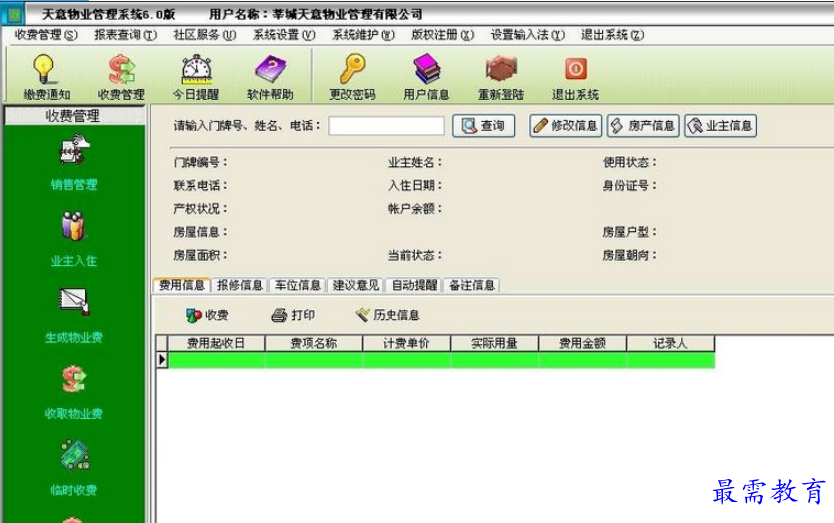Select 收取物业费 sidebar icon
Image resolution: width=834 pixels, height=523 pixels.
pos(74,392)
